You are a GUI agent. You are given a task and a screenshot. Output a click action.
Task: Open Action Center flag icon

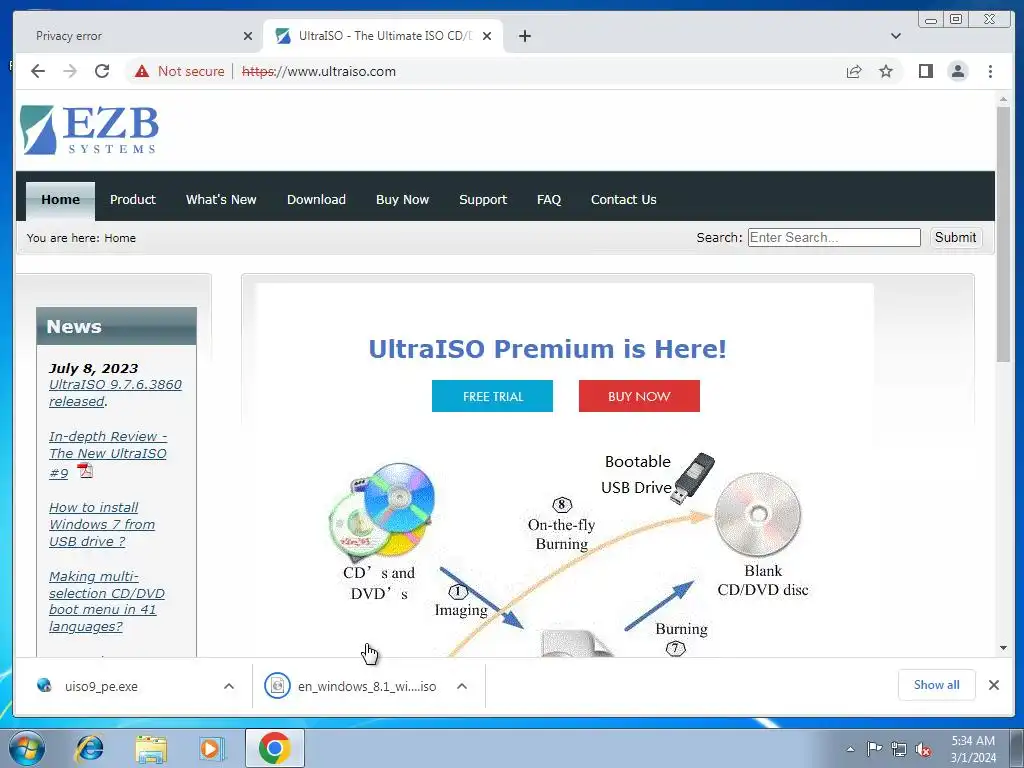click(x=874, y=749)
